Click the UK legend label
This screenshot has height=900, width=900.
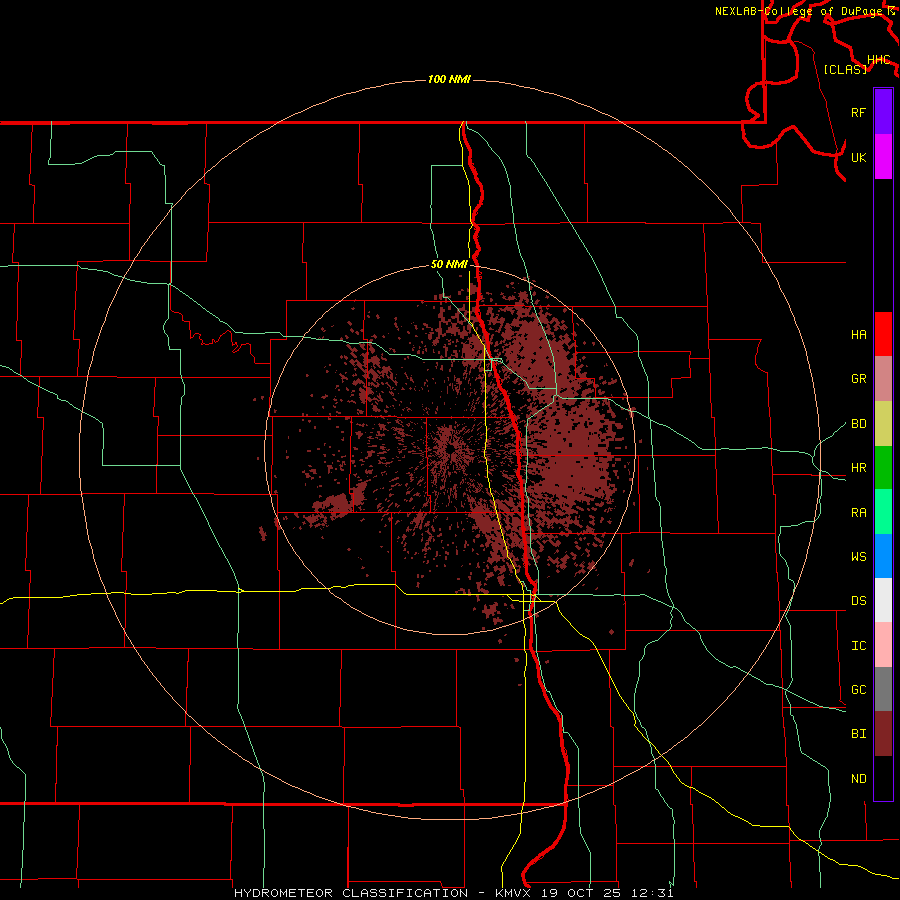click(859, 157)
